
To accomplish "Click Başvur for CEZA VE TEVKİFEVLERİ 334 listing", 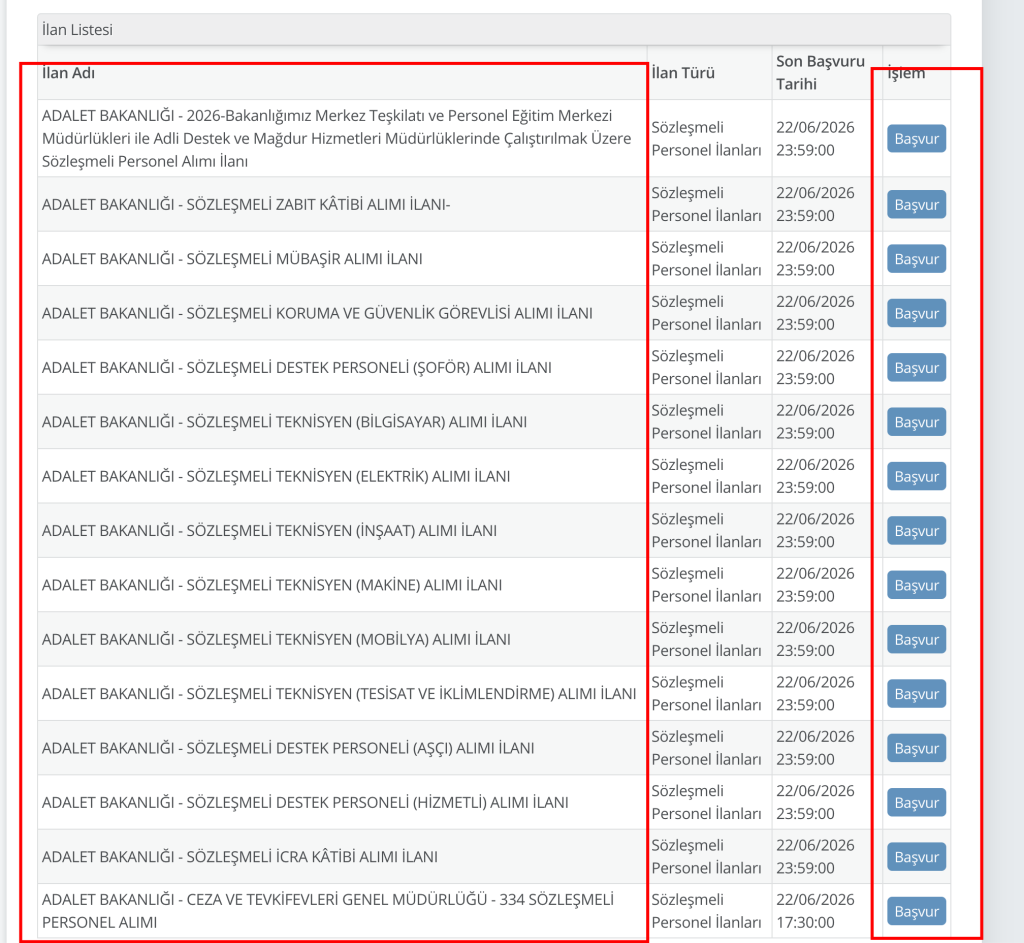I will click(x=916, y=911).
